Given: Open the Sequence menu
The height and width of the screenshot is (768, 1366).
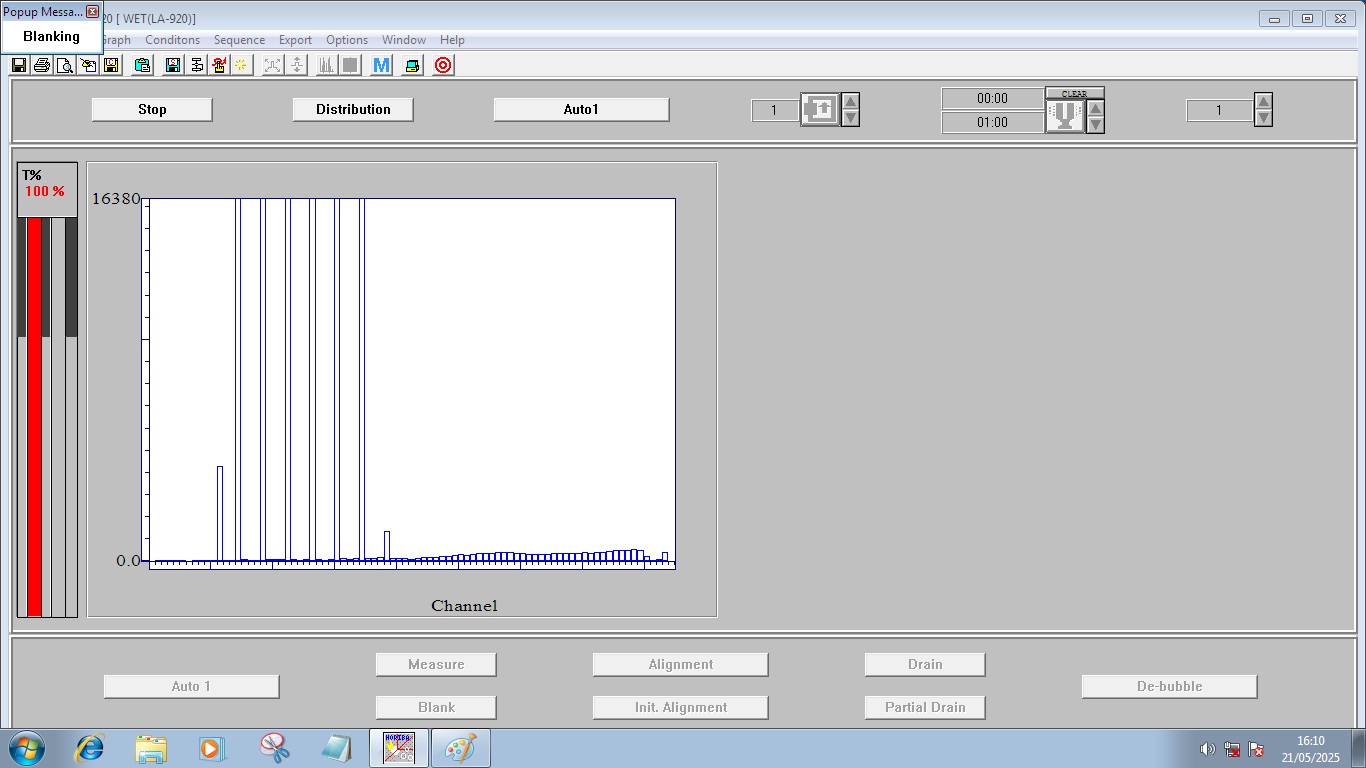Looking at the screenshot, I should [239, 40].
